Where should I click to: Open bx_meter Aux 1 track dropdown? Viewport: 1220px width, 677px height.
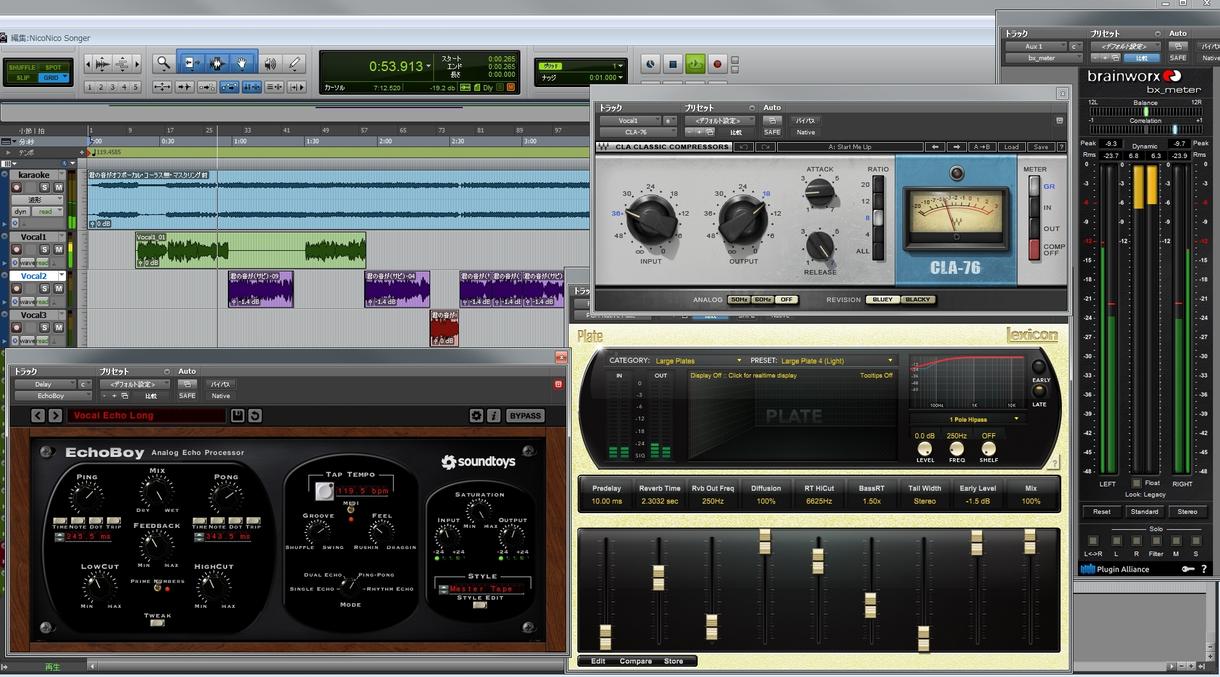pos(1035,46)
